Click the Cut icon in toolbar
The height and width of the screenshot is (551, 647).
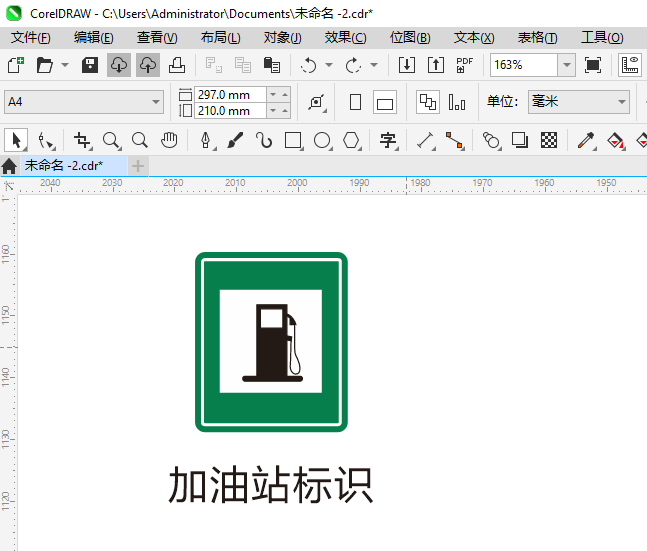click(214, 65)
